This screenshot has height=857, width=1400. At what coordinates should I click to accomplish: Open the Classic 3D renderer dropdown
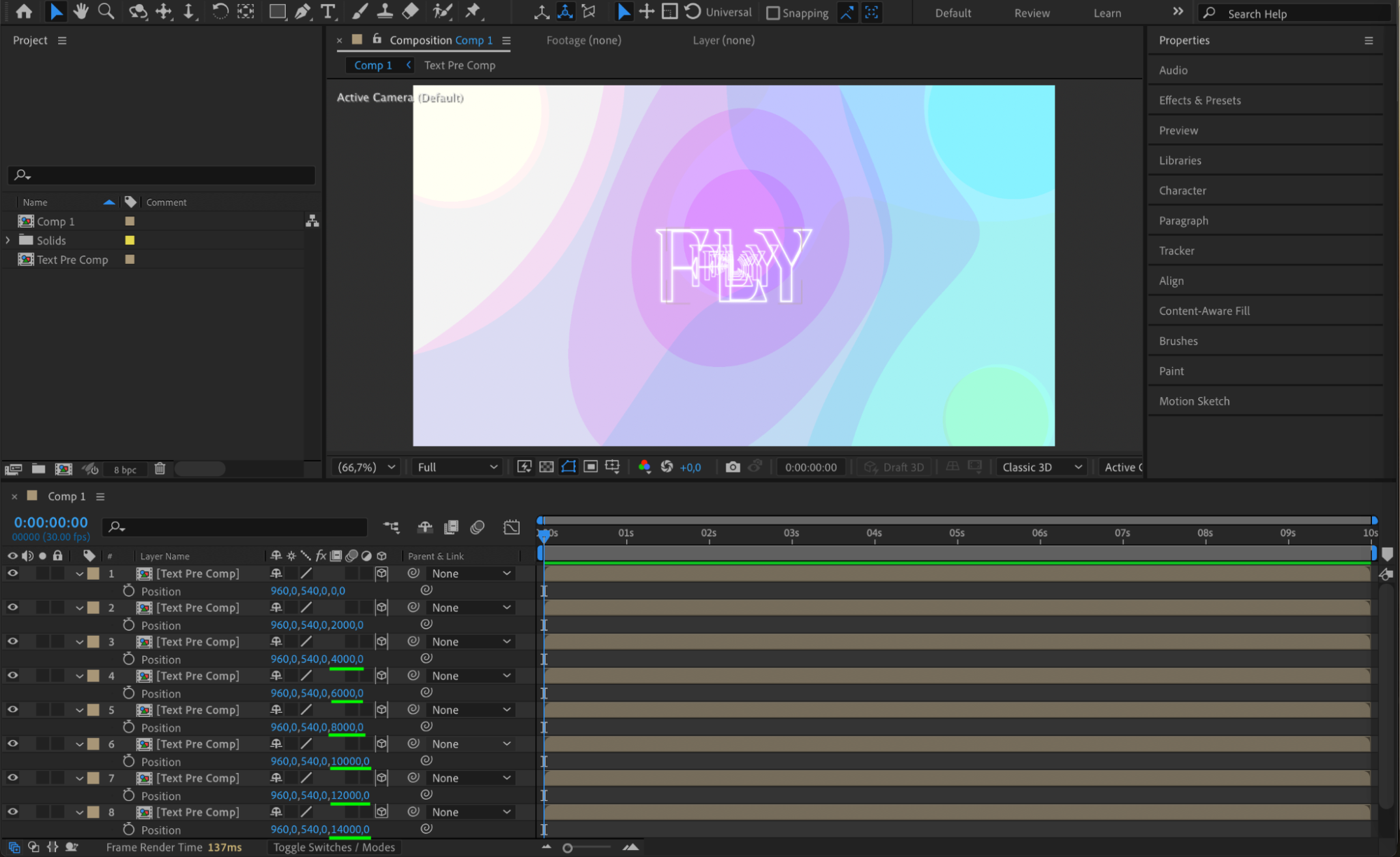[x=1041, y=467]
